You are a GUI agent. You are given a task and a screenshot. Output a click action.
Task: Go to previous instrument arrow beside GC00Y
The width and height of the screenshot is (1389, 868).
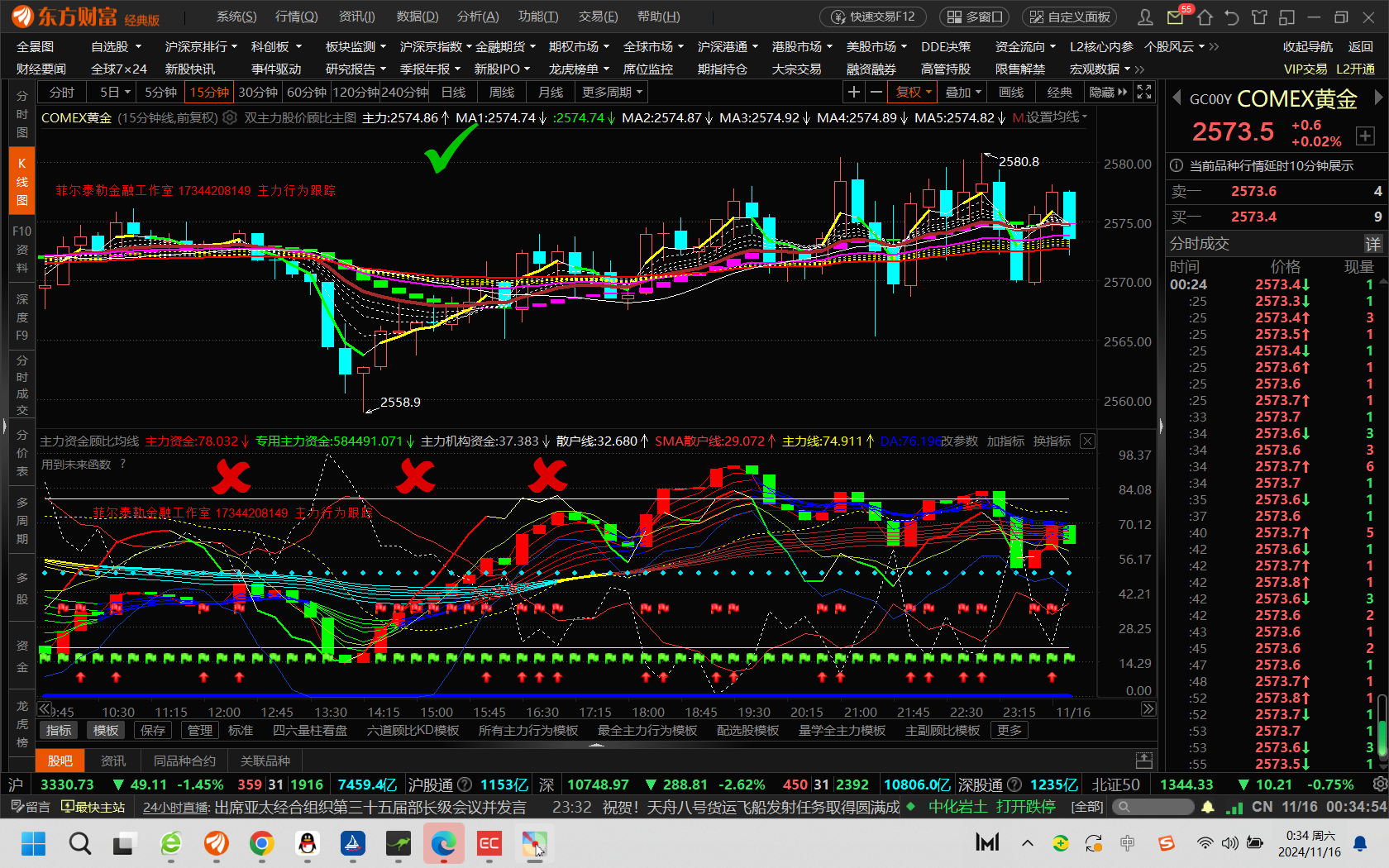[x=1177, y=98]
